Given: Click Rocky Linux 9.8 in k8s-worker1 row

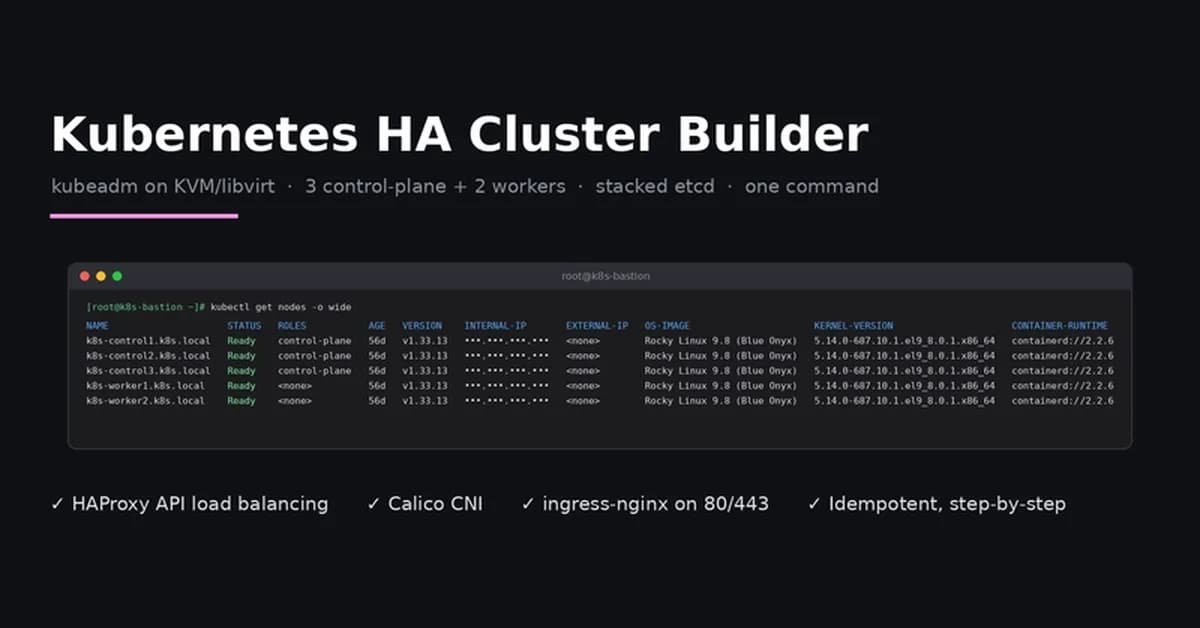Looking at the screenshot, I should pos(720,386).
